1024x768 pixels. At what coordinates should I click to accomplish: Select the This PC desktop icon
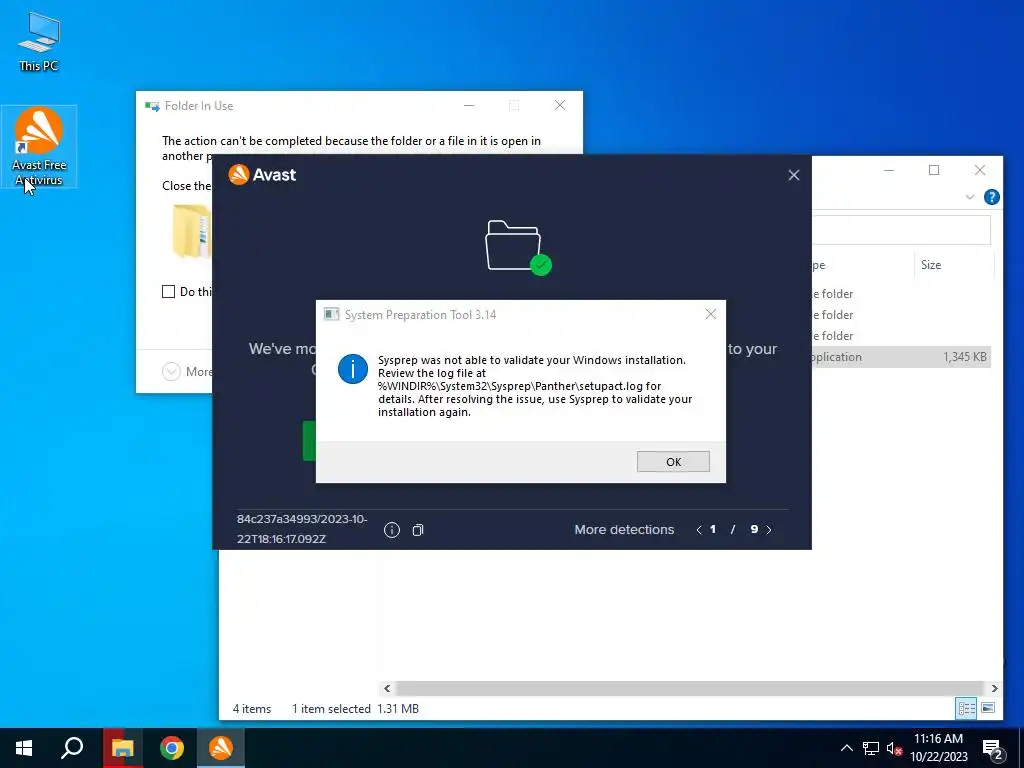39,40
